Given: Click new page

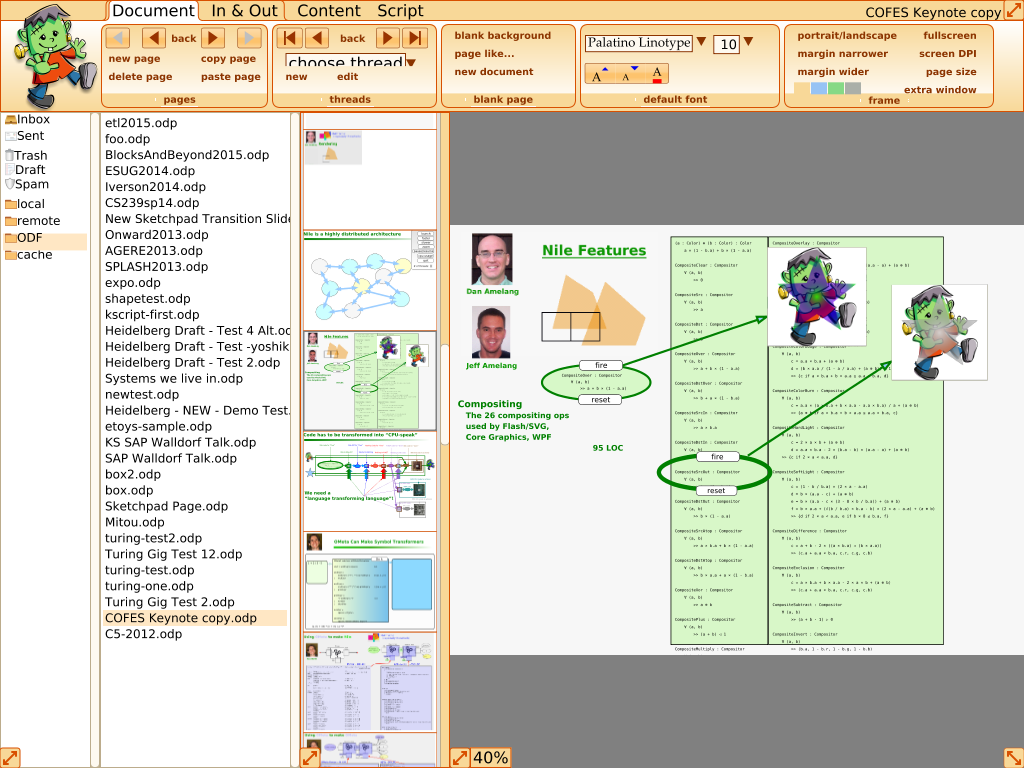Looking at the screenshot, I should [134, 59].
